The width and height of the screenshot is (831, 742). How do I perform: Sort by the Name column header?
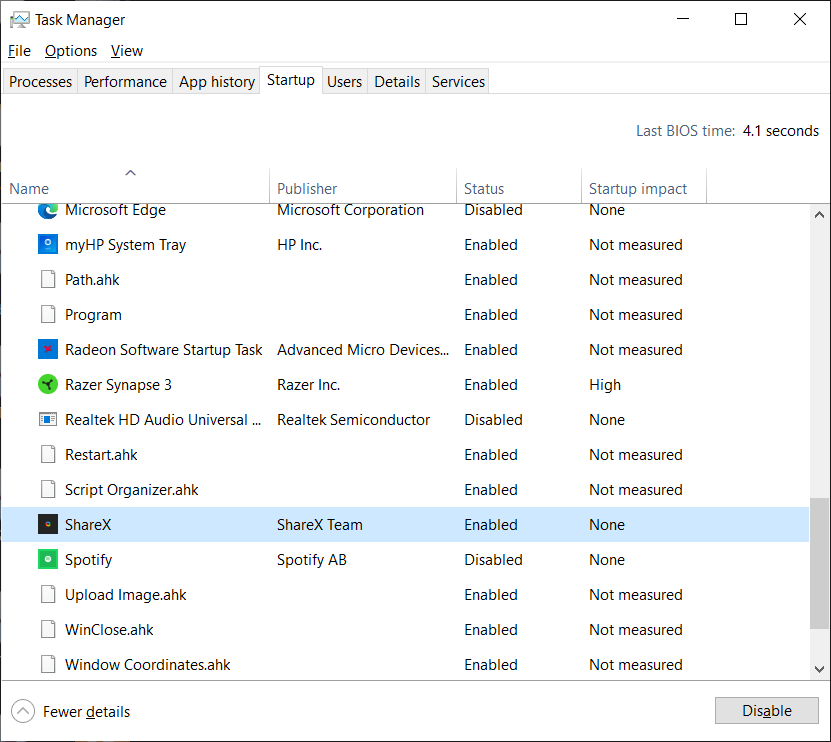coord(29,188)
